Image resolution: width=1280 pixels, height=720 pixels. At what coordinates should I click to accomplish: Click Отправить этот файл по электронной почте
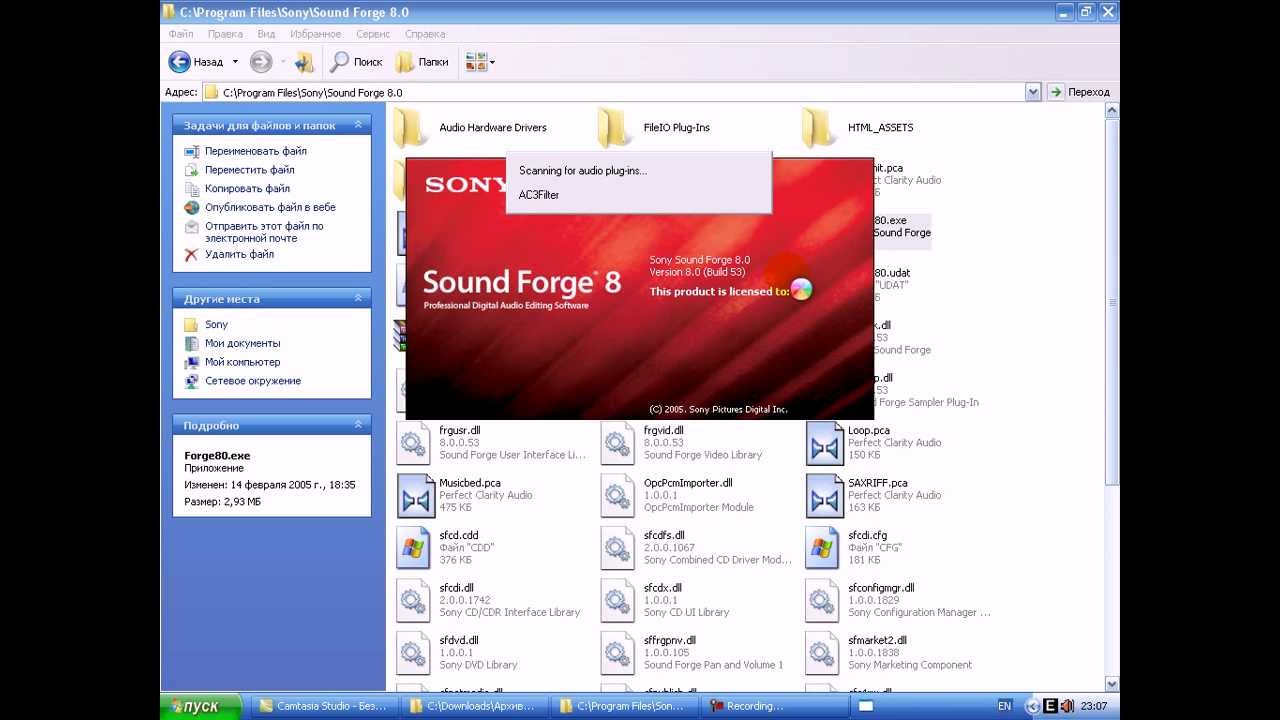pyautogui.click(x=264, y=232)
